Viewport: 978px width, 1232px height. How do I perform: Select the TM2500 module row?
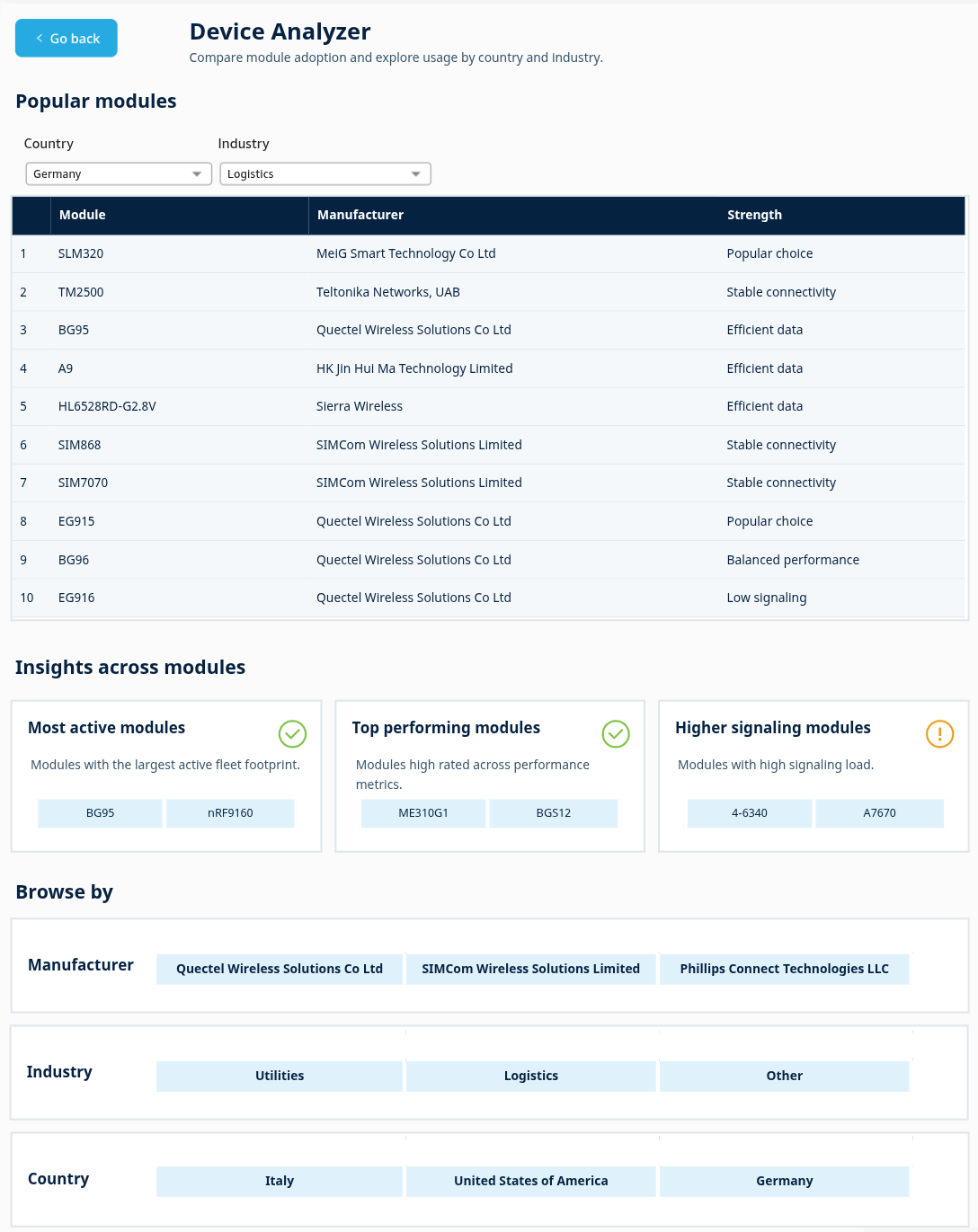click(x=488, y=292)
